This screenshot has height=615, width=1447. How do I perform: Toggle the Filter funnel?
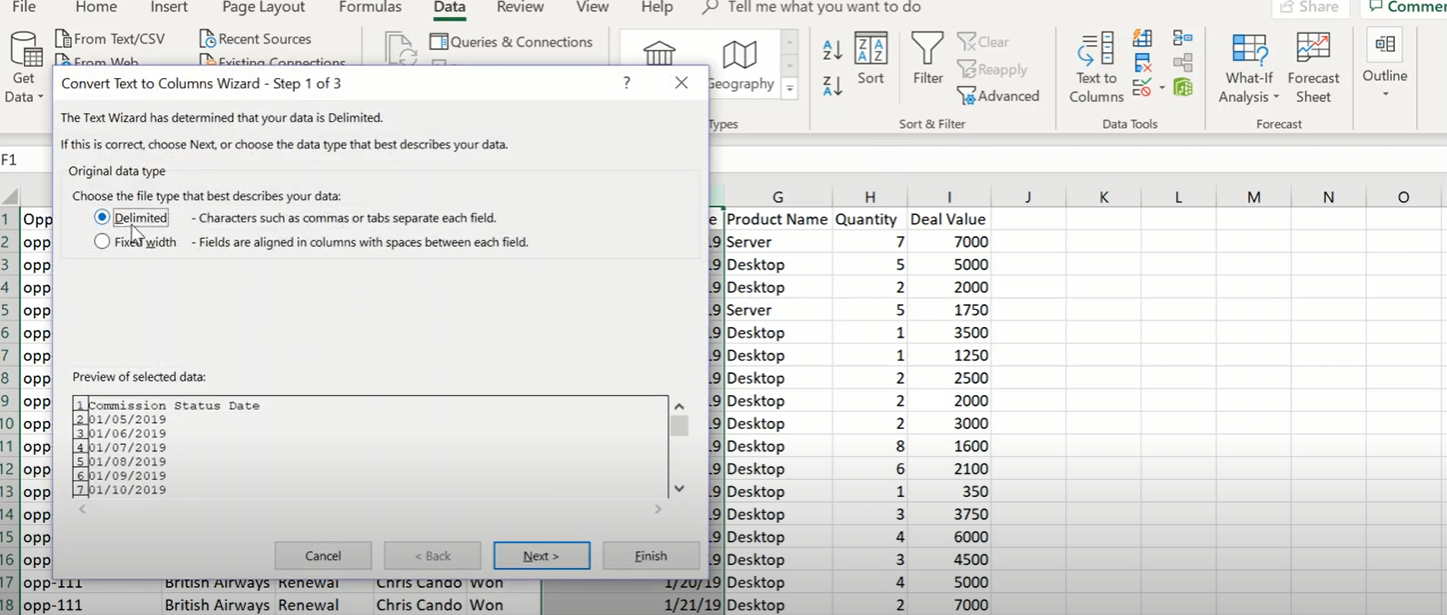click(x=928, y=59)
